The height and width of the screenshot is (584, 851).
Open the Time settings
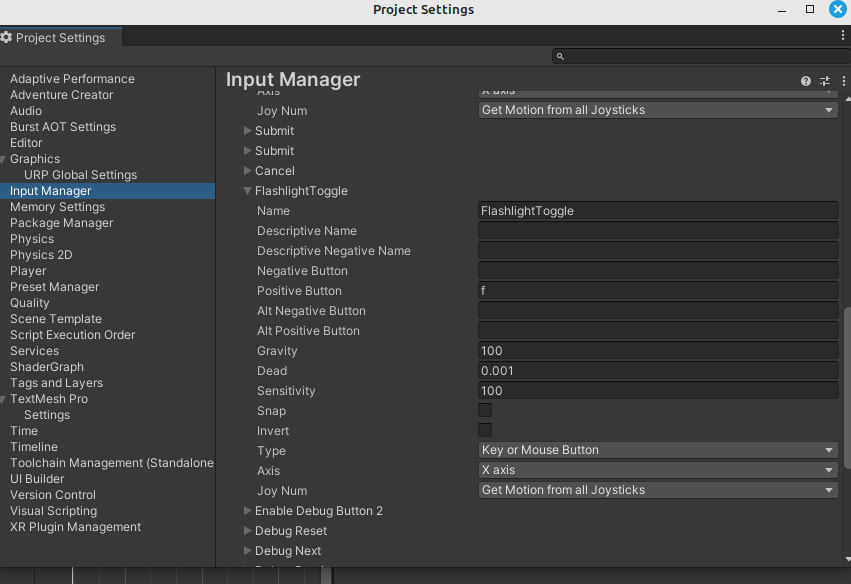tap(24, 431)
